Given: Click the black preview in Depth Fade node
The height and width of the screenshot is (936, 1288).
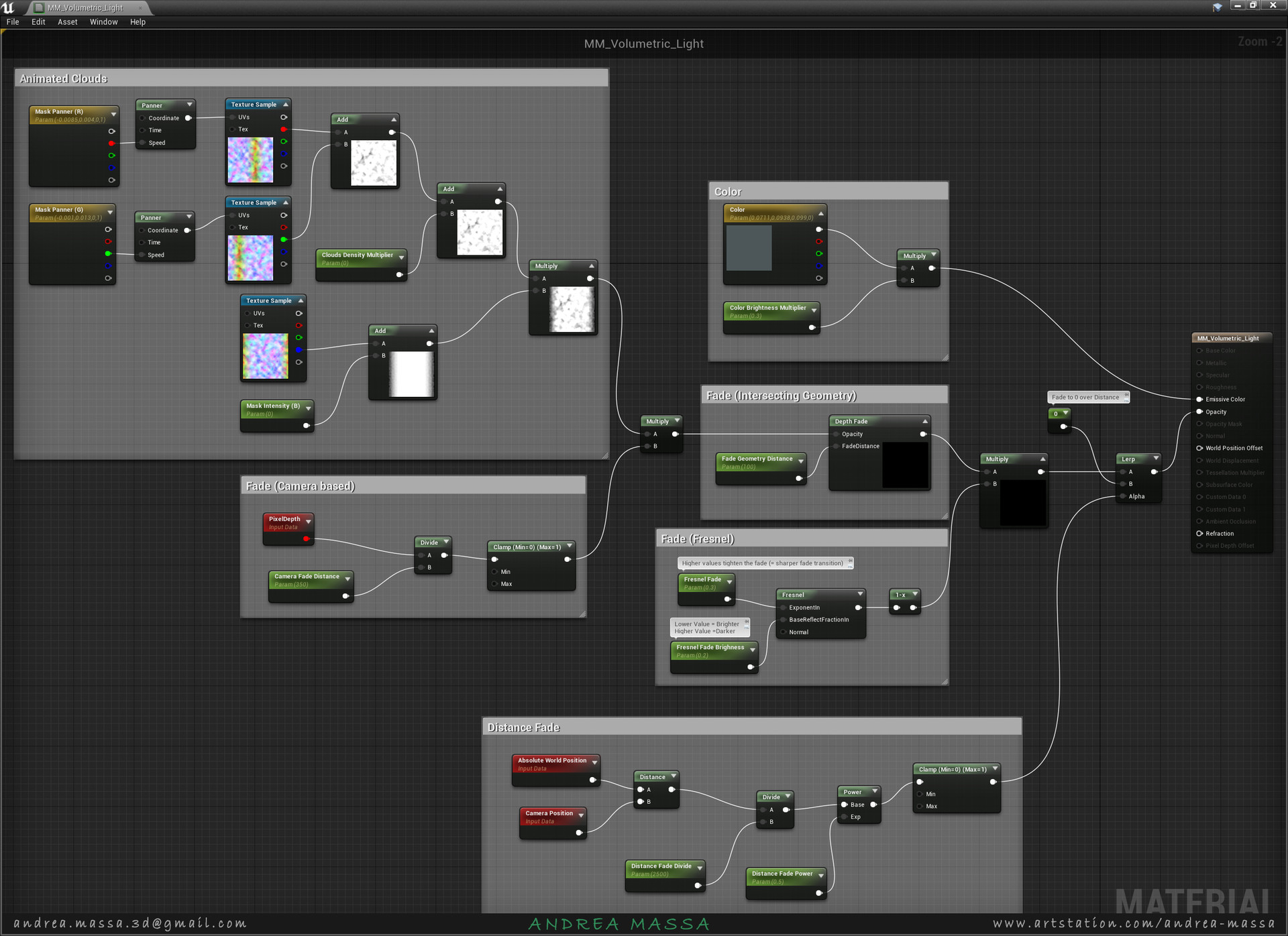Looking at the screenshot, I should click(905, 465).
